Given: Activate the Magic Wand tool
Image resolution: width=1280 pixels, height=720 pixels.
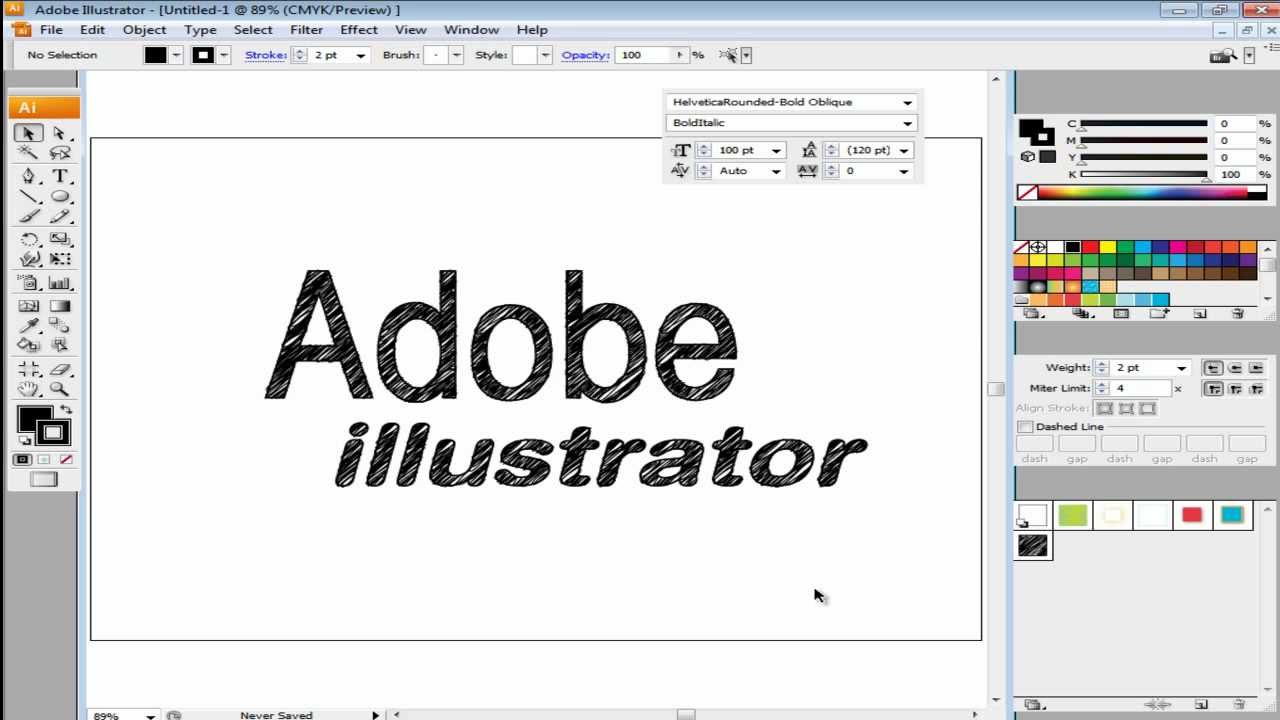Looking at the screenshot, I should 26,154.
